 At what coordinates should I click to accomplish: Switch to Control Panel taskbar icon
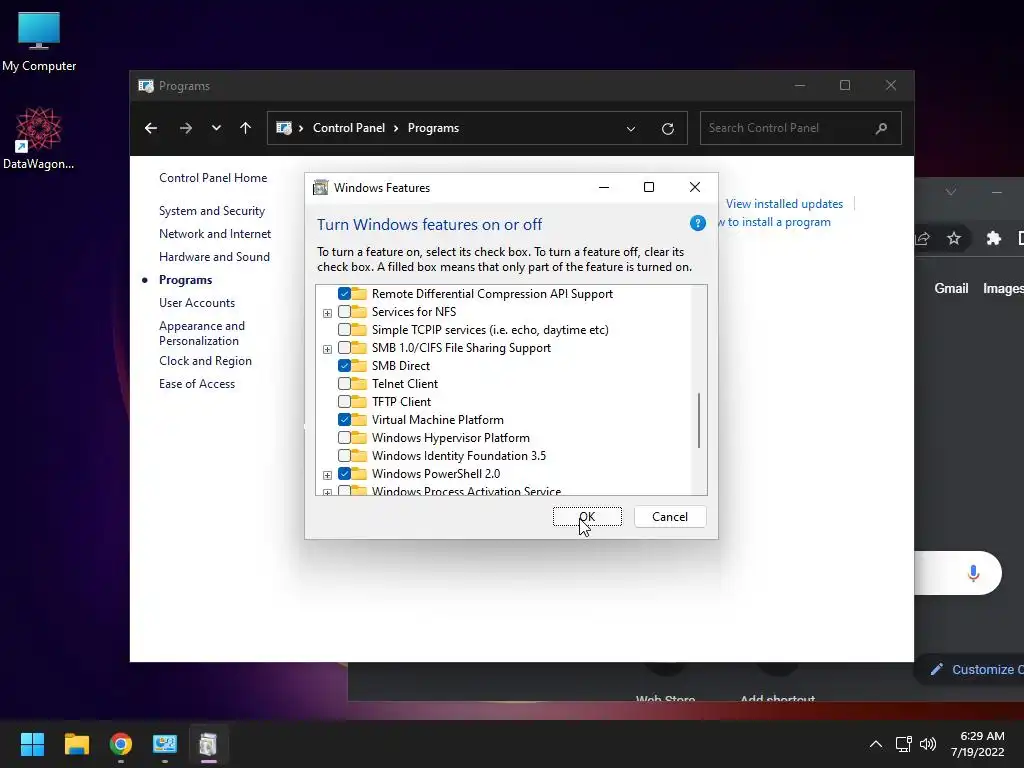(x=165, y=744)
